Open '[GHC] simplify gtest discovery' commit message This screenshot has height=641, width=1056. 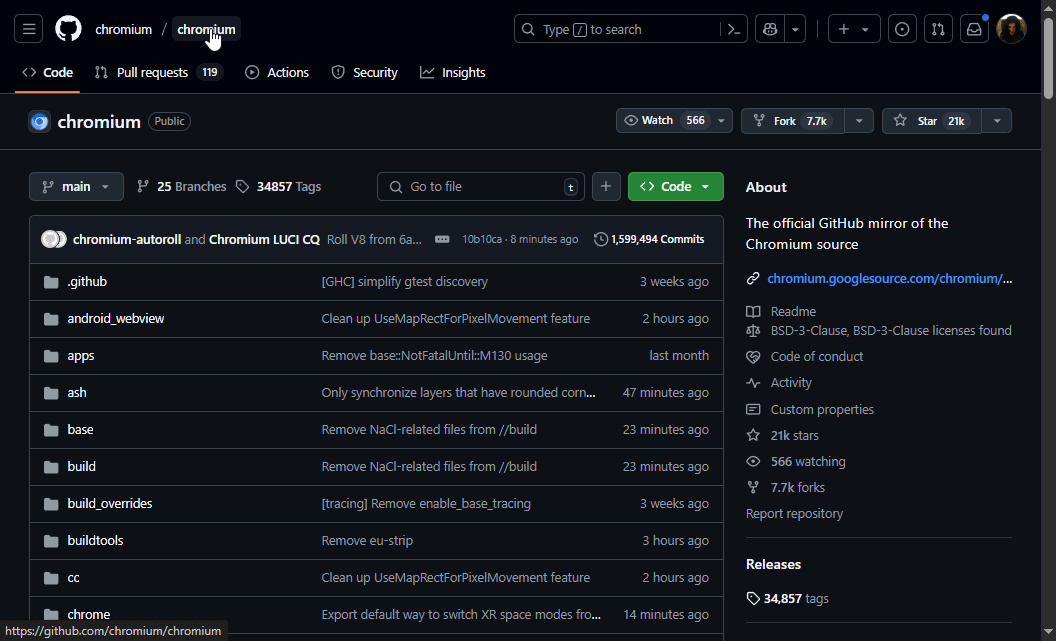405,281
